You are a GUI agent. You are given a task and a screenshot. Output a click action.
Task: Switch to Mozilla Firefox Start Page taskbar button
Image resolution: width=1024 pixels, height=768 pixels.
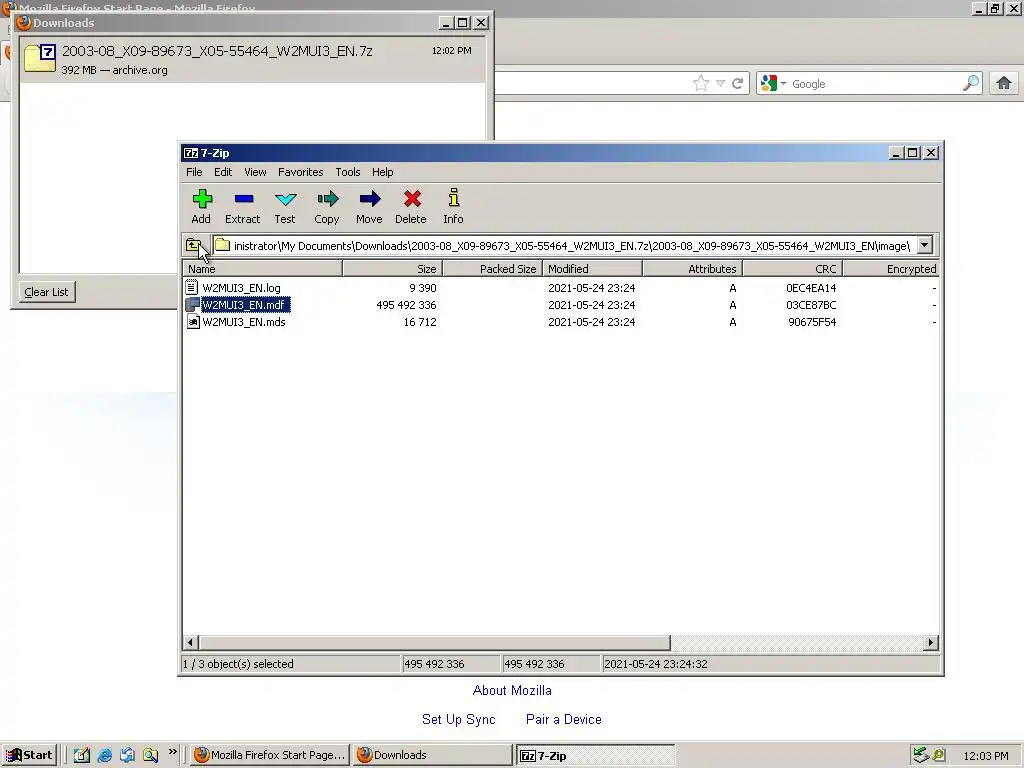[x=270, y=755]
